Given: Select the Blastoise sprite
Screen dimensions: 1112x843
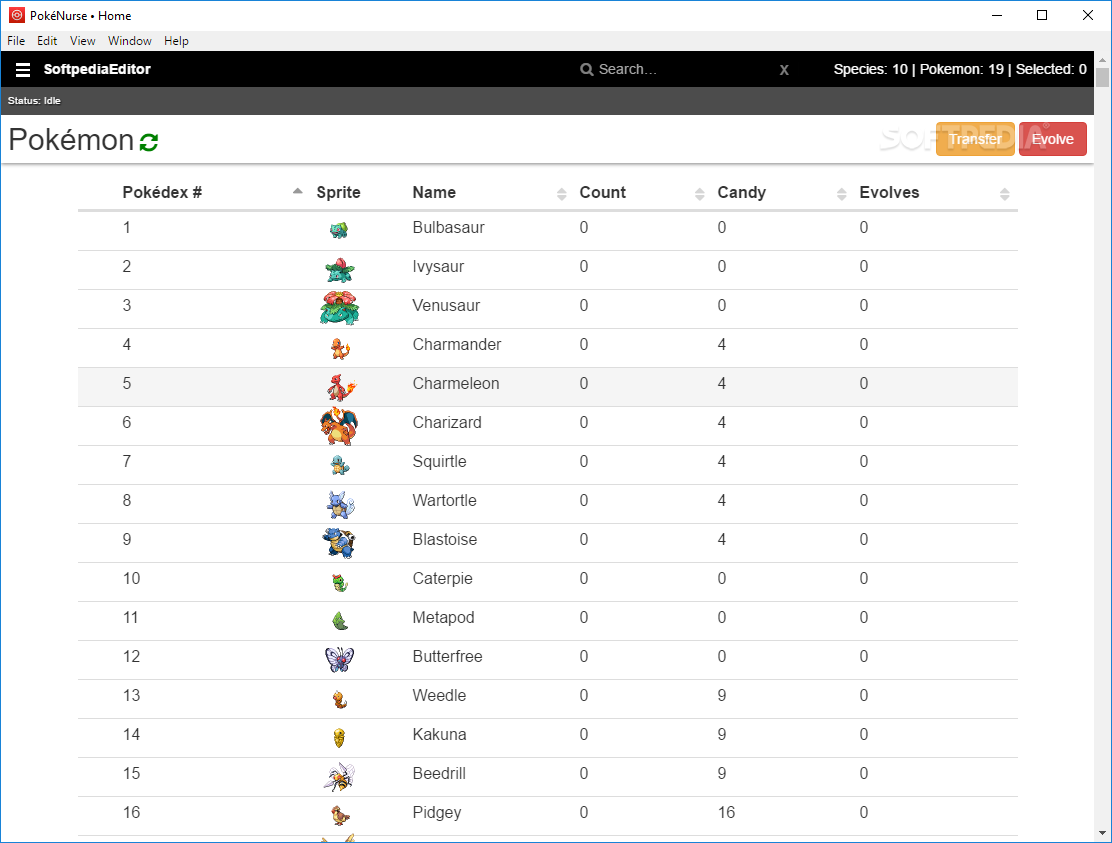Looking at the screenshot, I should (339, 543).
